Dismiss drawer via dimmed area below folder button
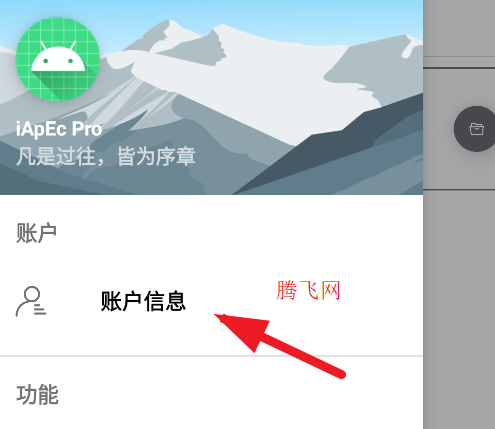The width and height of the screenshot is (495, 429). pyautogui.click(x=459, y=300)
